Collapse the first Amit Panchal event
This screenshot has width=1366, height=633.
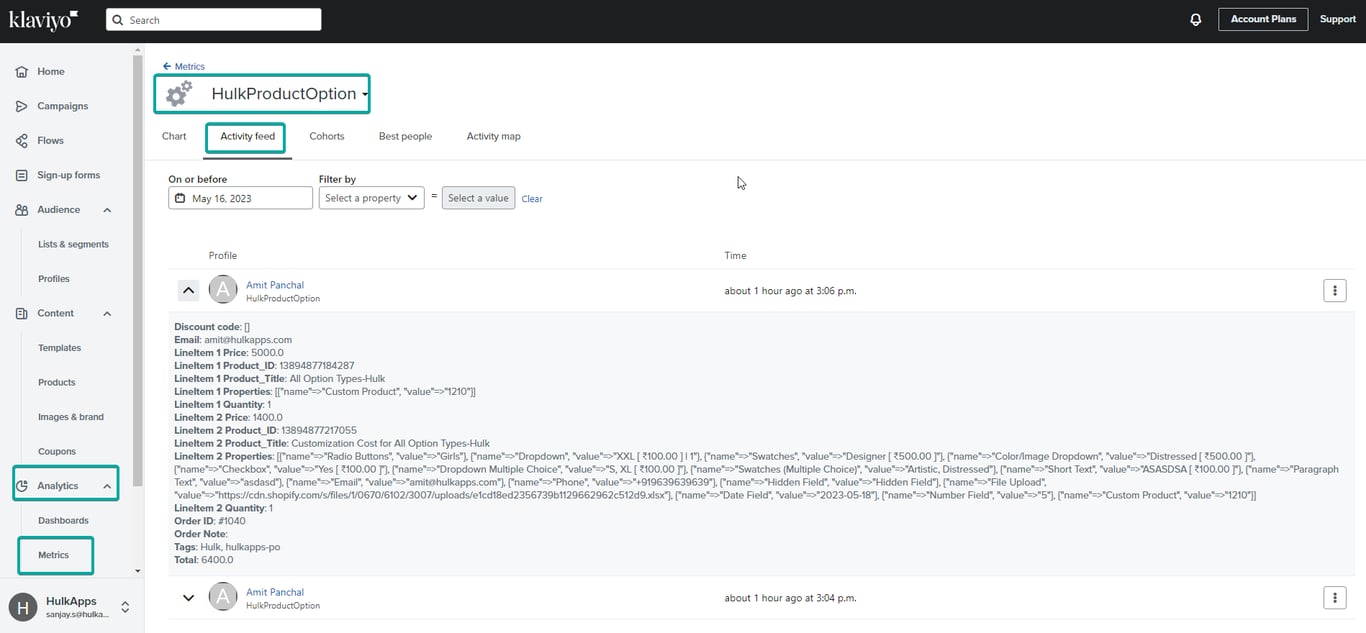(188, 290)
